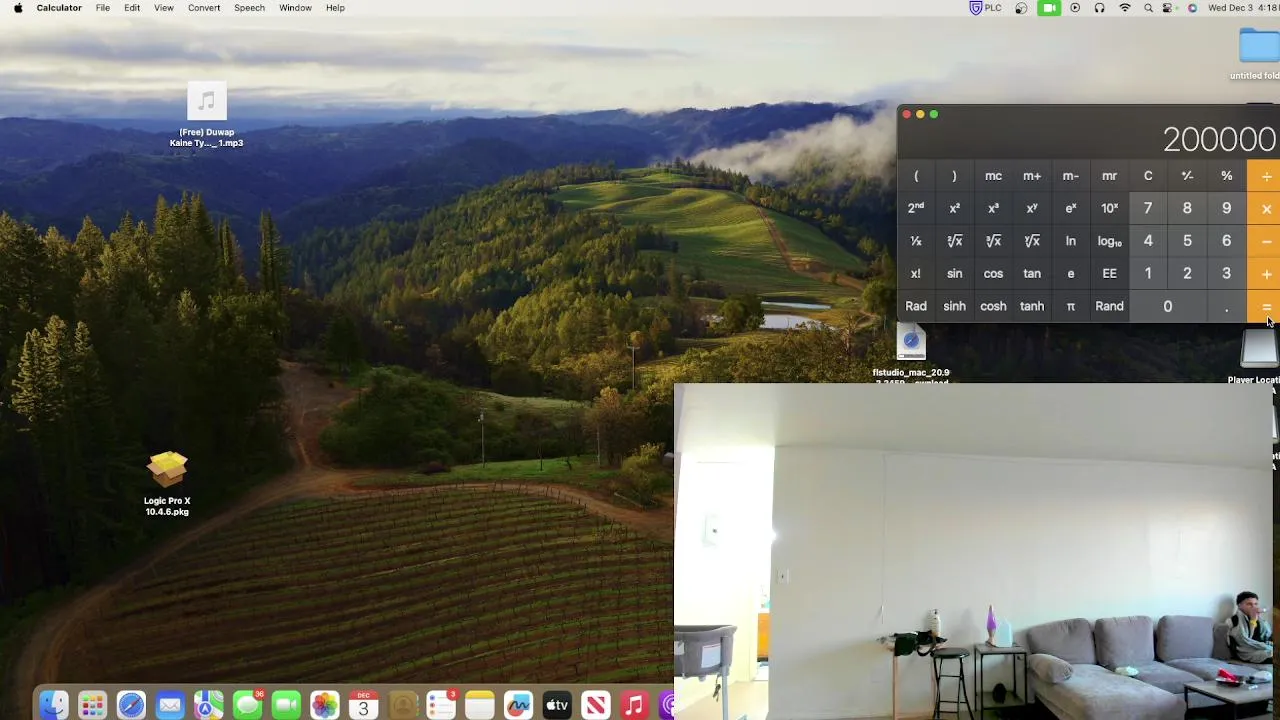Launch the Music app from Dock
Viewport: 1280px width, 720px height.
[x=634, y=706]
